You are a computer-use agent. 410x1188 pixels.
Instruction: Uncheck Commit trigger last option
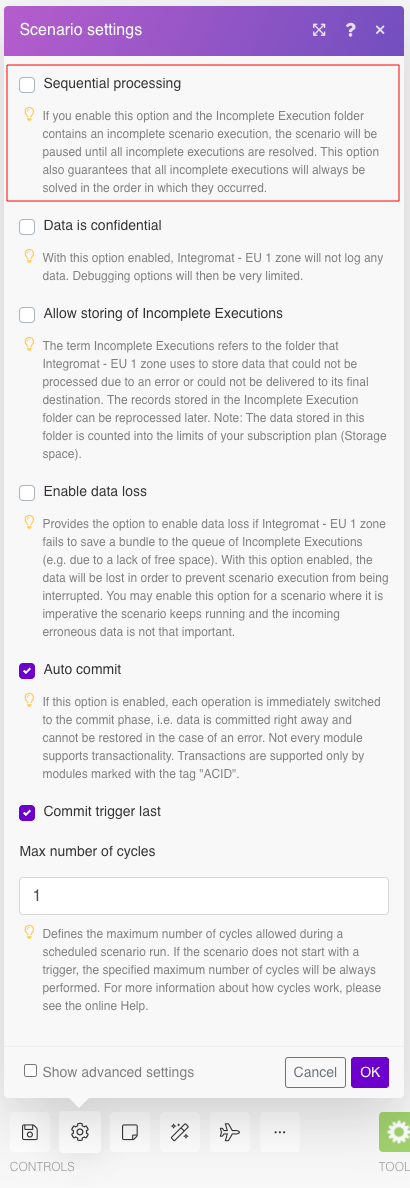pos(27,812)
